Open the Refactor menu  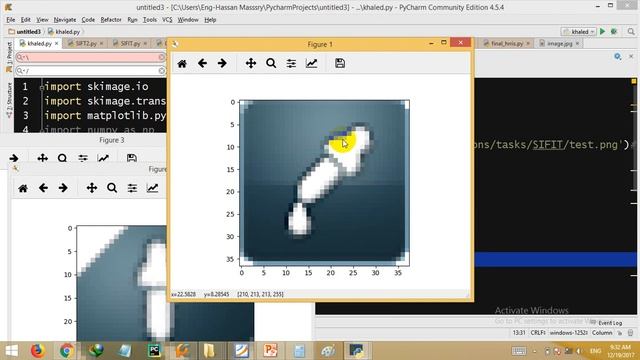(111, 20)
